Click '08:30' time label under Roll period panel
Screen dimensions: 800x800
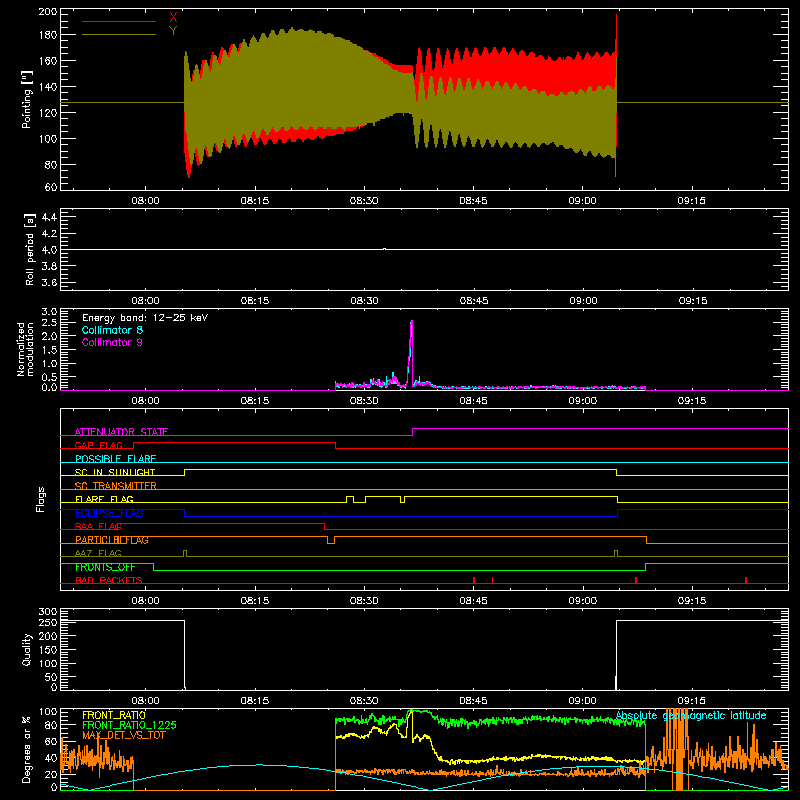(x=364, y=301)
